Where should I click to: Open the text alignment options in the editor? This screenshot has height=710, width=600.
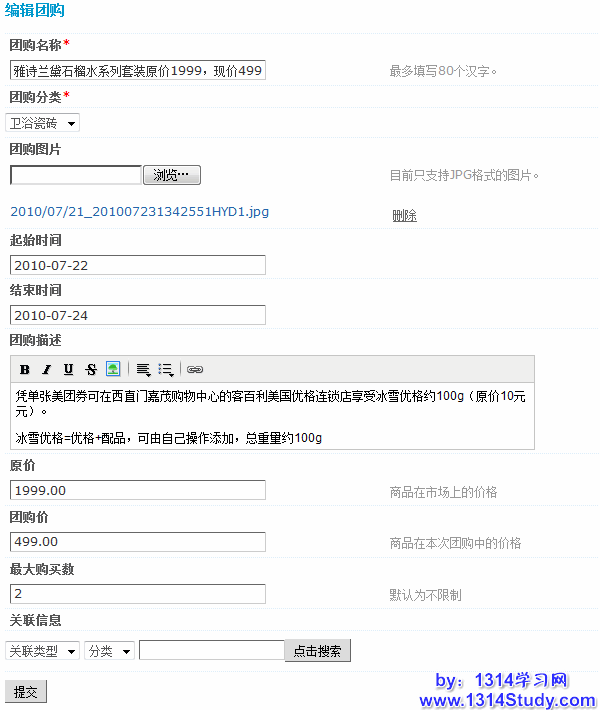point(143,369)
